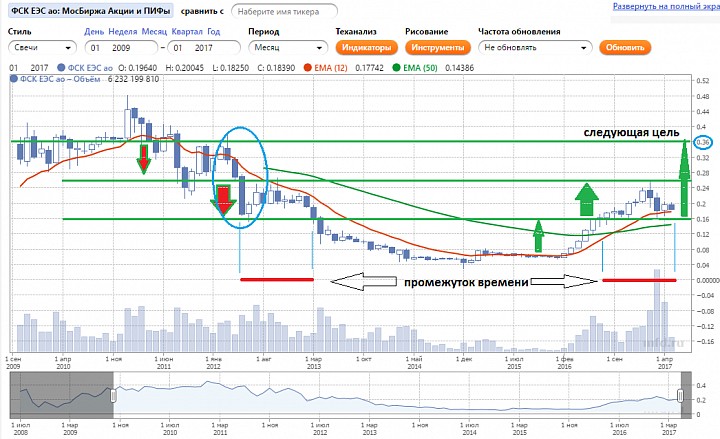Click the volume value 6 232 199 810

(133, 79)
